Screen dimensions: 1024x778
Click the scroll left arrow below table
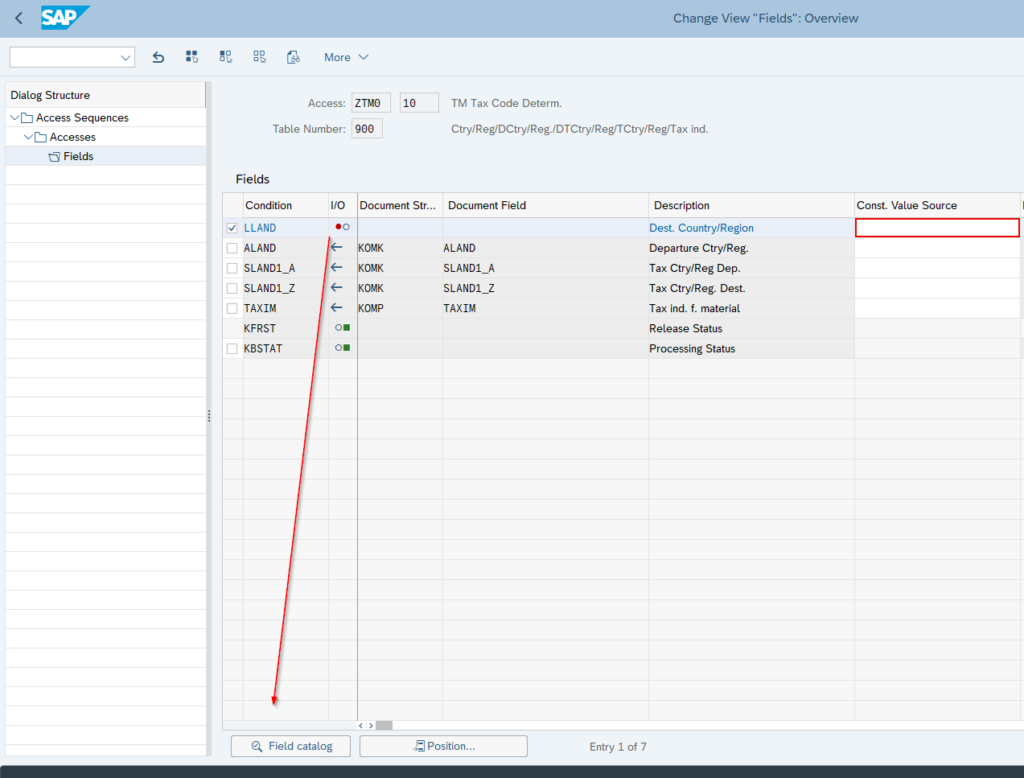[360, 726]
